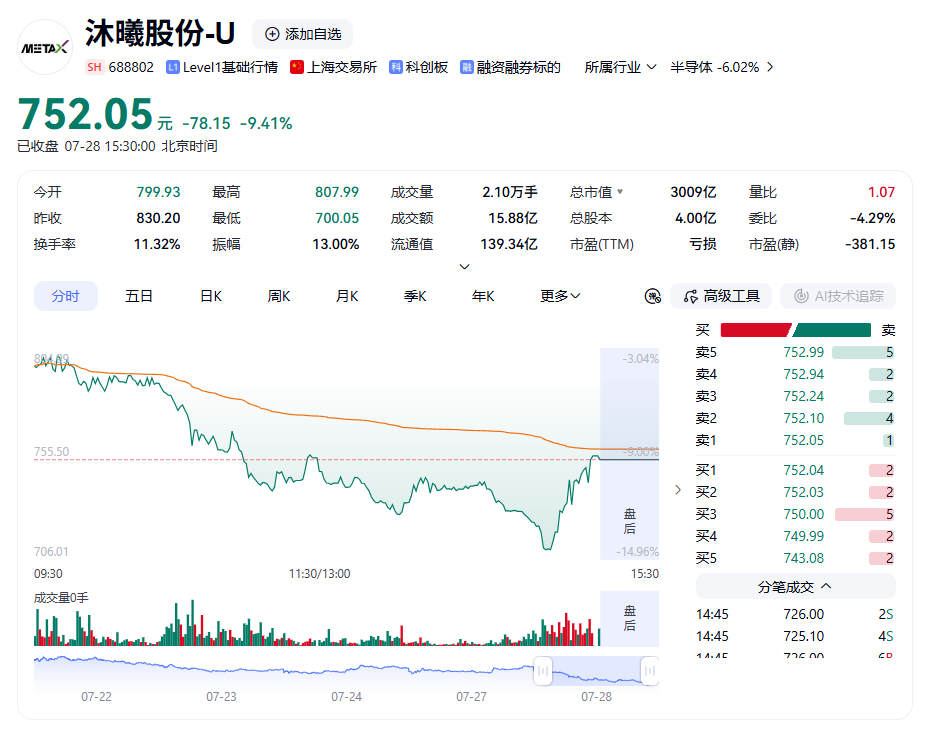Switch to the 五日 chart tab

tap(139, 296)
